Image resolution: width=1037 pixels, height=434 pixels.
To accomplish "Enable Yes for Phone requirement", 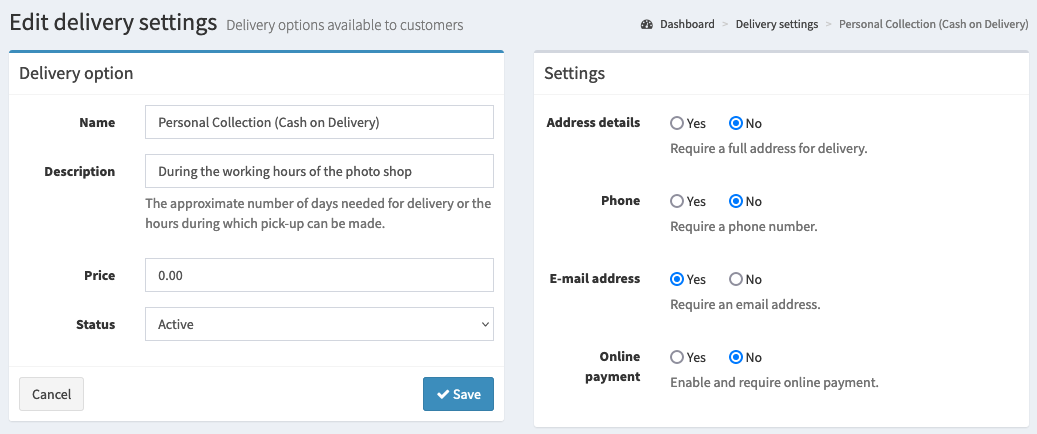I will pos(677,201).
